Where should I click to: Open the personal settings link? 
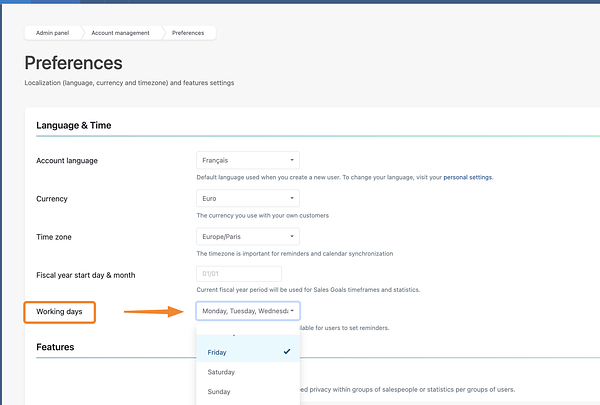[467, 177]
